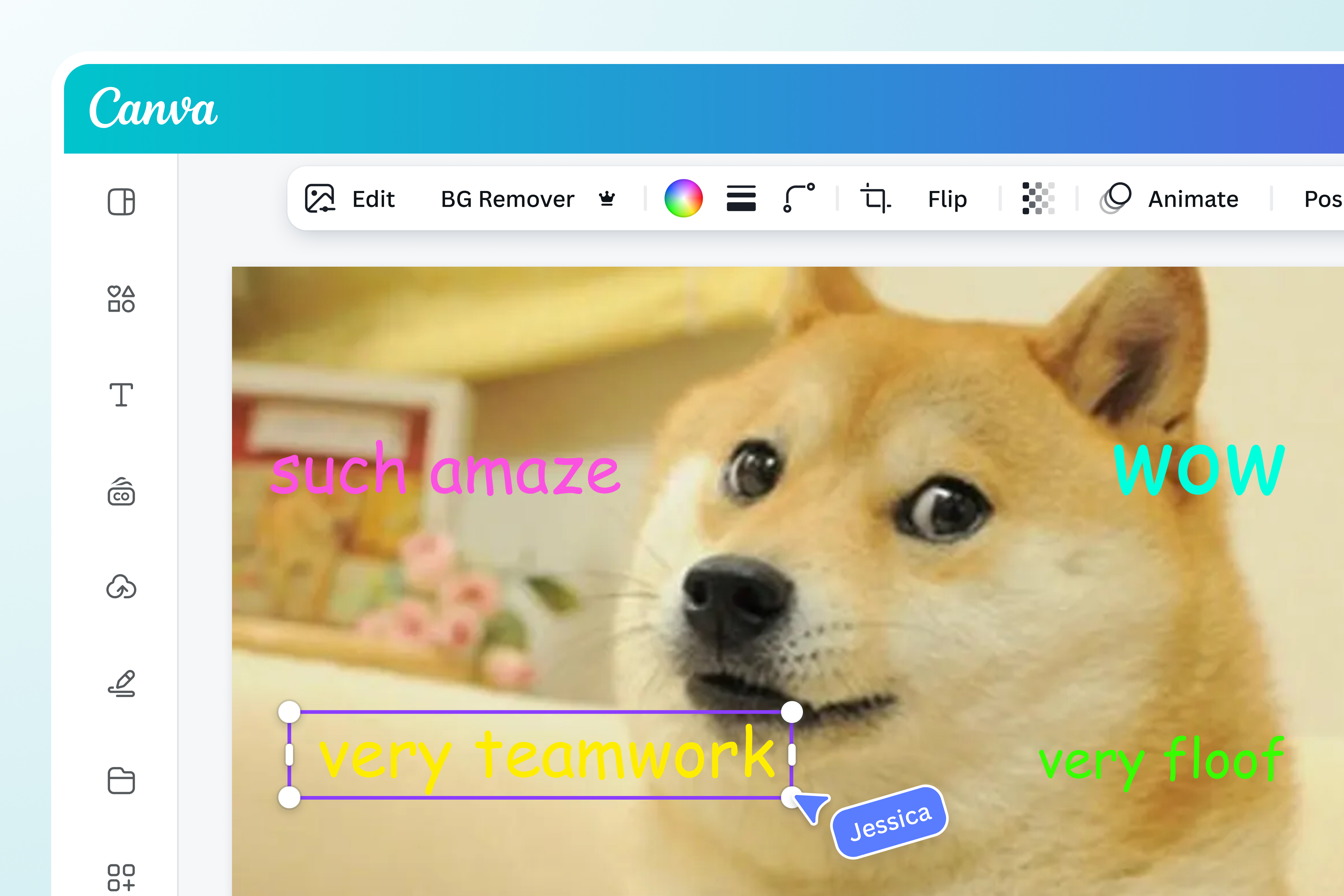Click the BG Remover button

507,199
